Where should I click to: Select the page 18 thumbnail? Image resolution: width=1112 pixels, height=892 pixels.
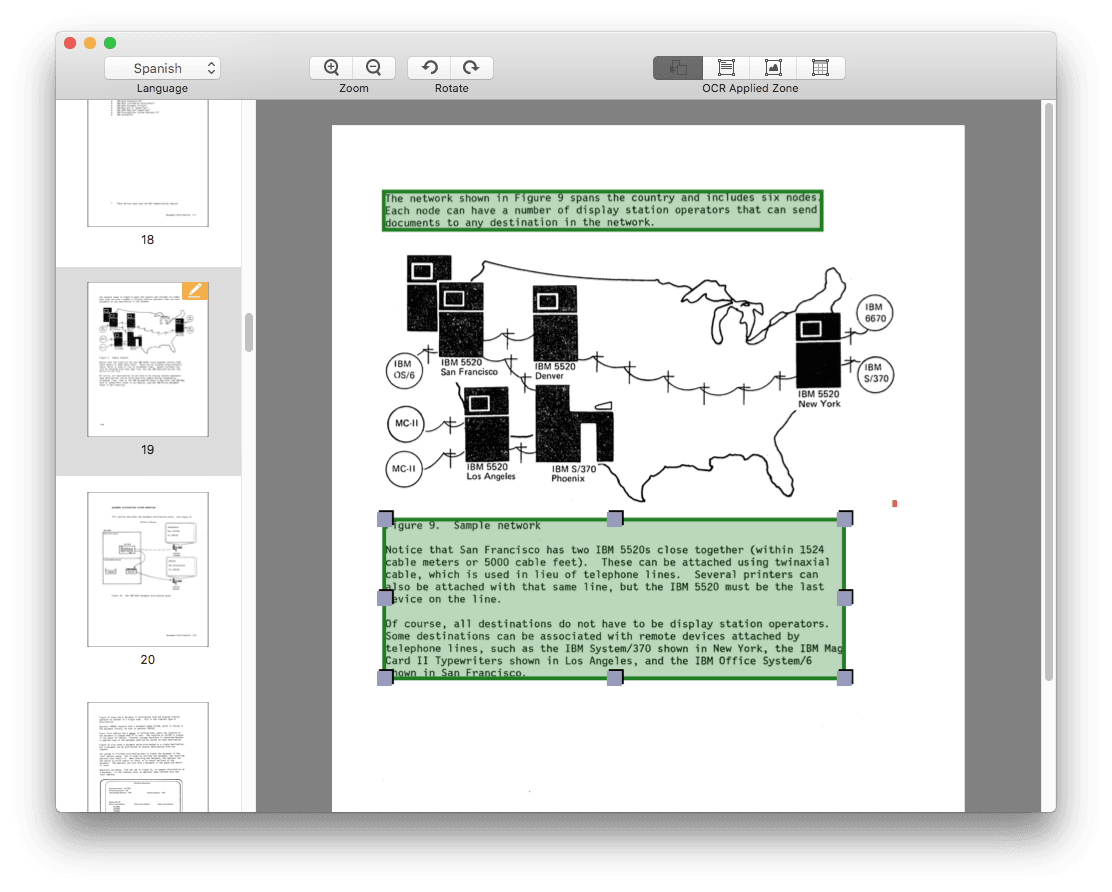coord(147,162)
